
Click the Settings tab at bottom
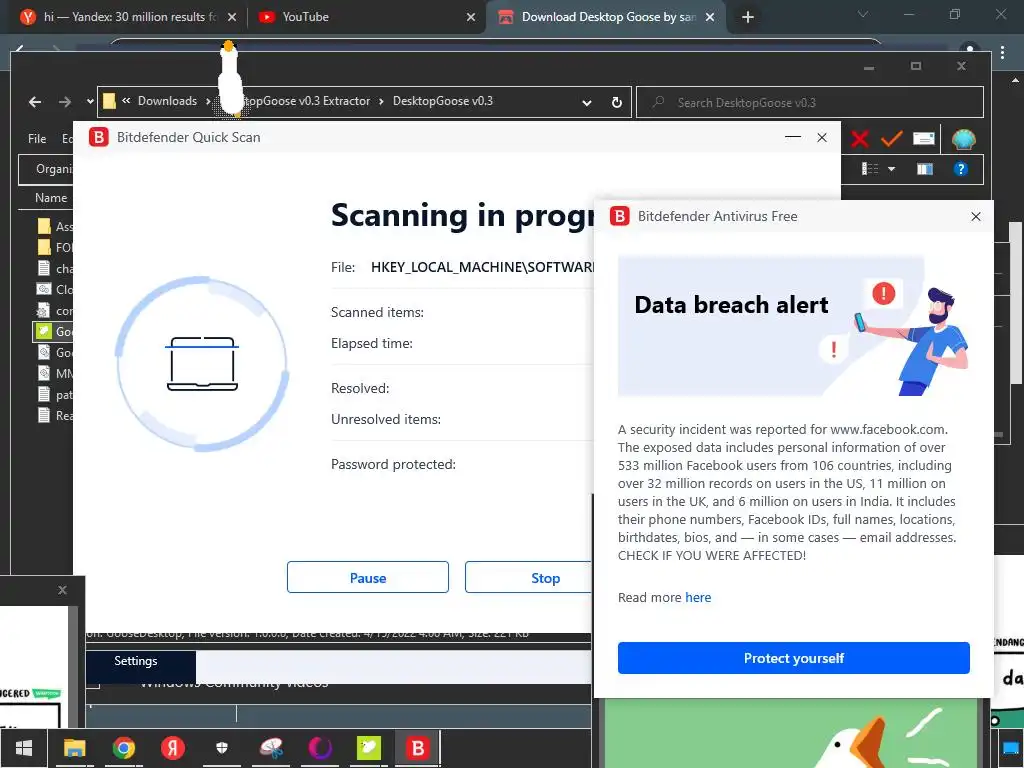click(x=136, y=661)
